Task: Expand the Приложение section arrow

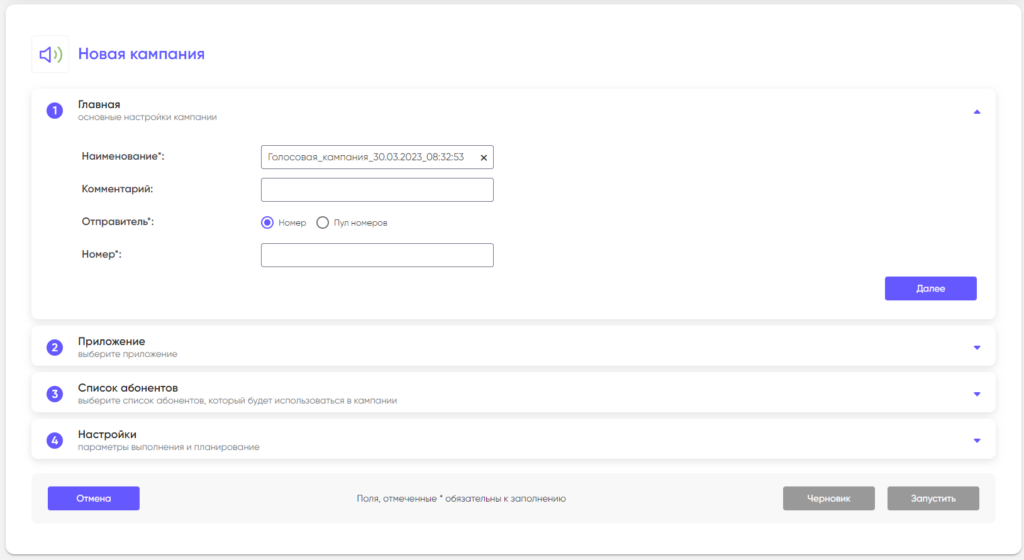Action: [977, 348]
